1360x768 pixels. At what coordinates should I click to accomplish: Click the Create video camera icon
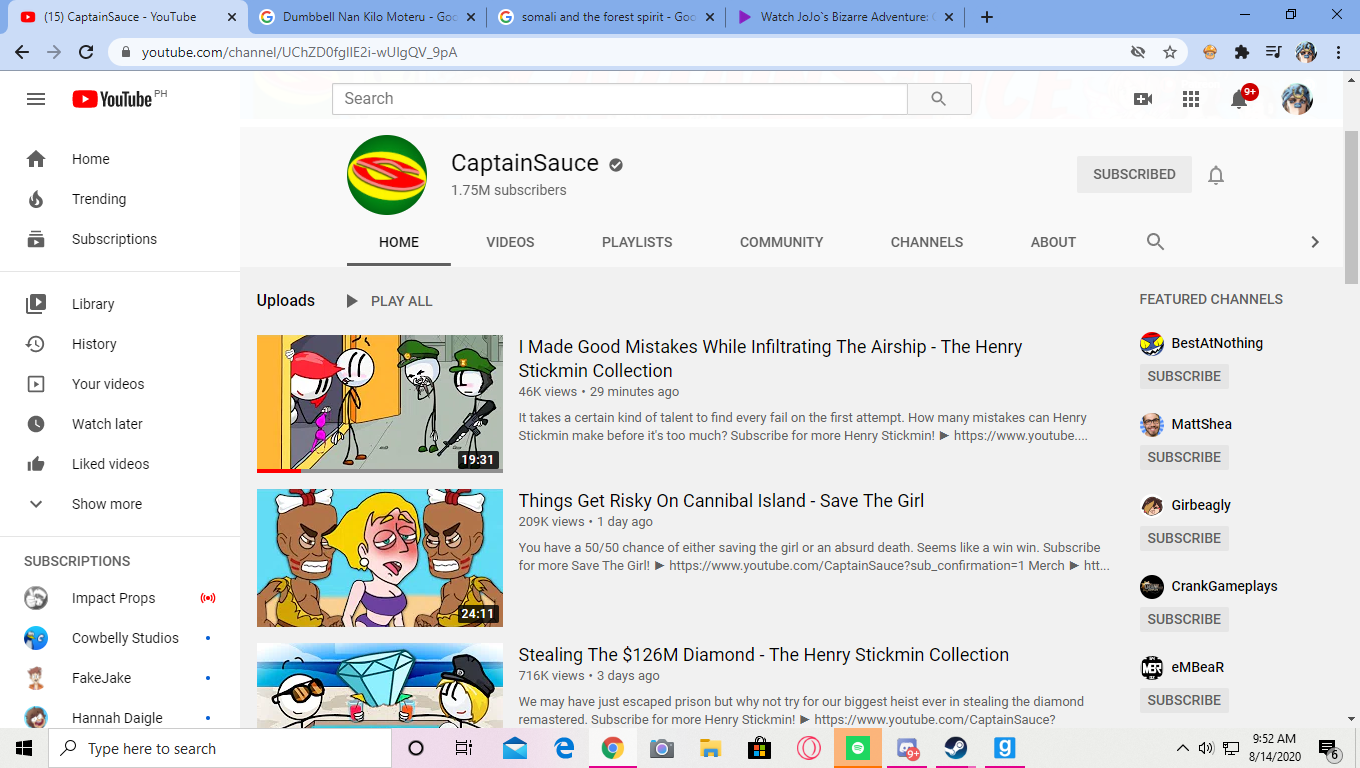1143,99
